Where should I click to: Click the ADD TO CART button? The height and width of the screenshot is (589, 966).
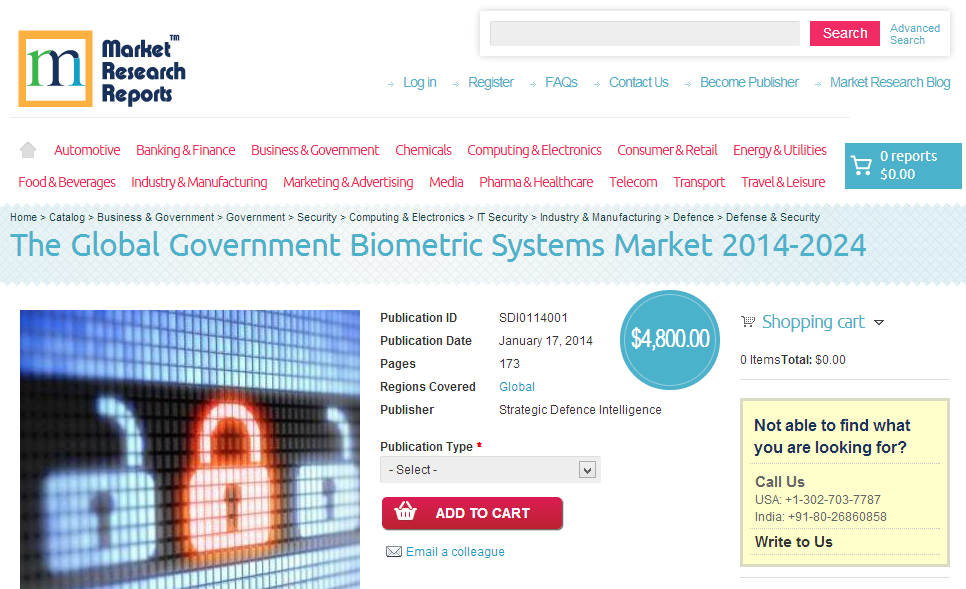click(473, 513)
